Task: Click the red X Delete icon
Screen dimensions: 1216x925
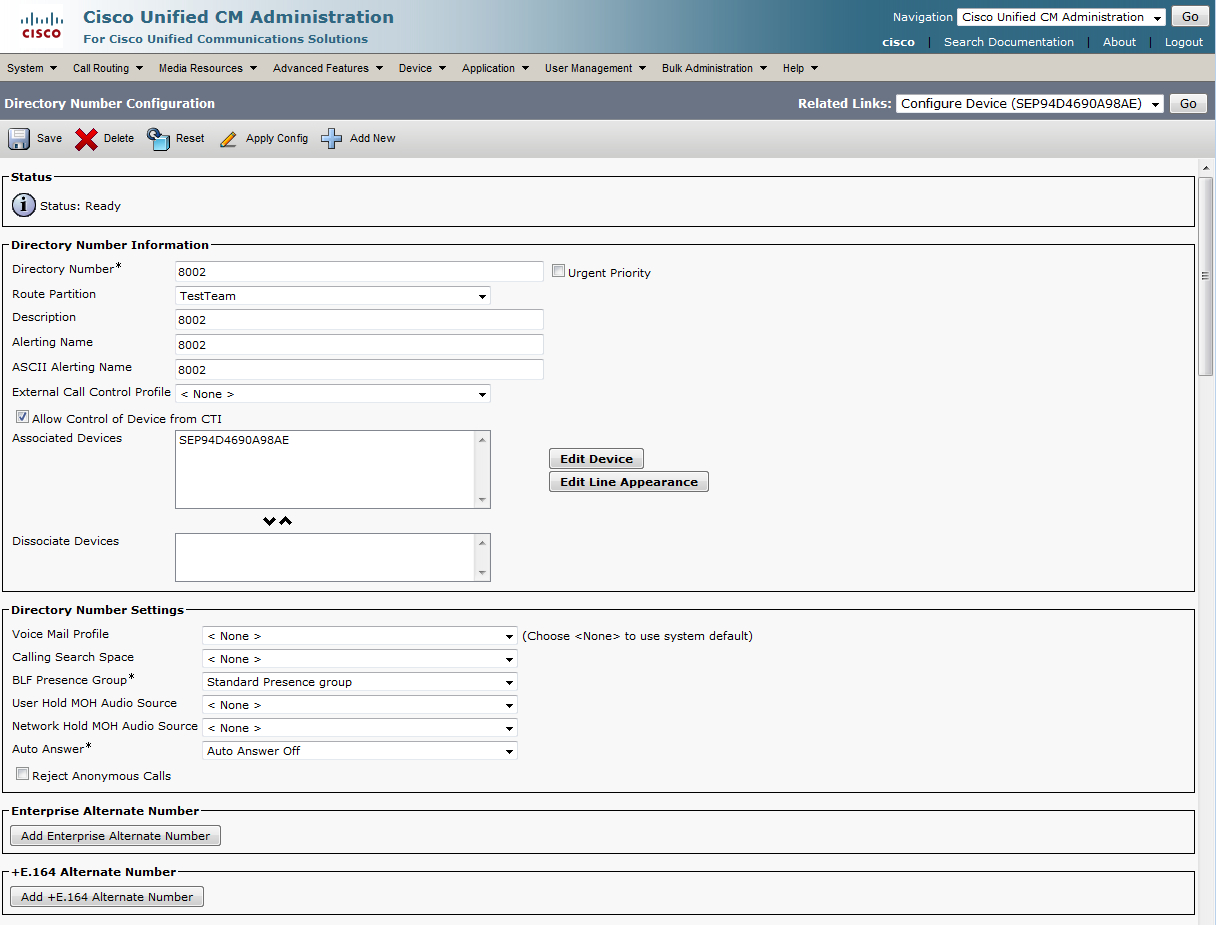Action: tap(87, 139)
